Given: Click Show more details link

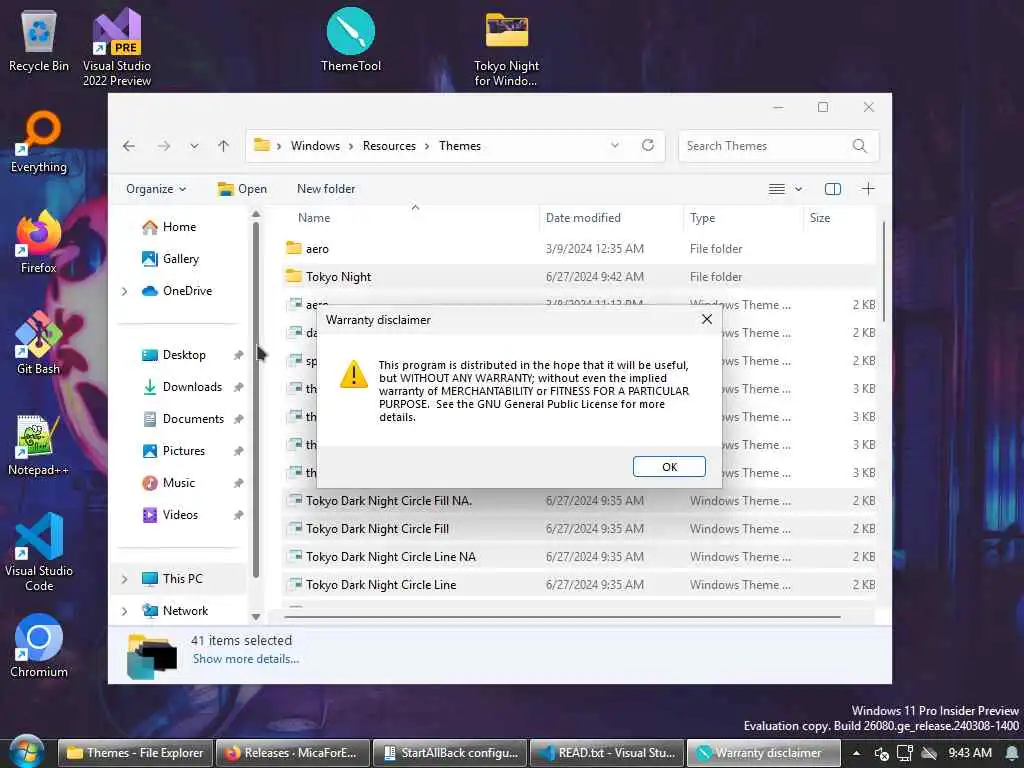Looking at the screenshot, I should pyautogui.click(x=246, y=659).
